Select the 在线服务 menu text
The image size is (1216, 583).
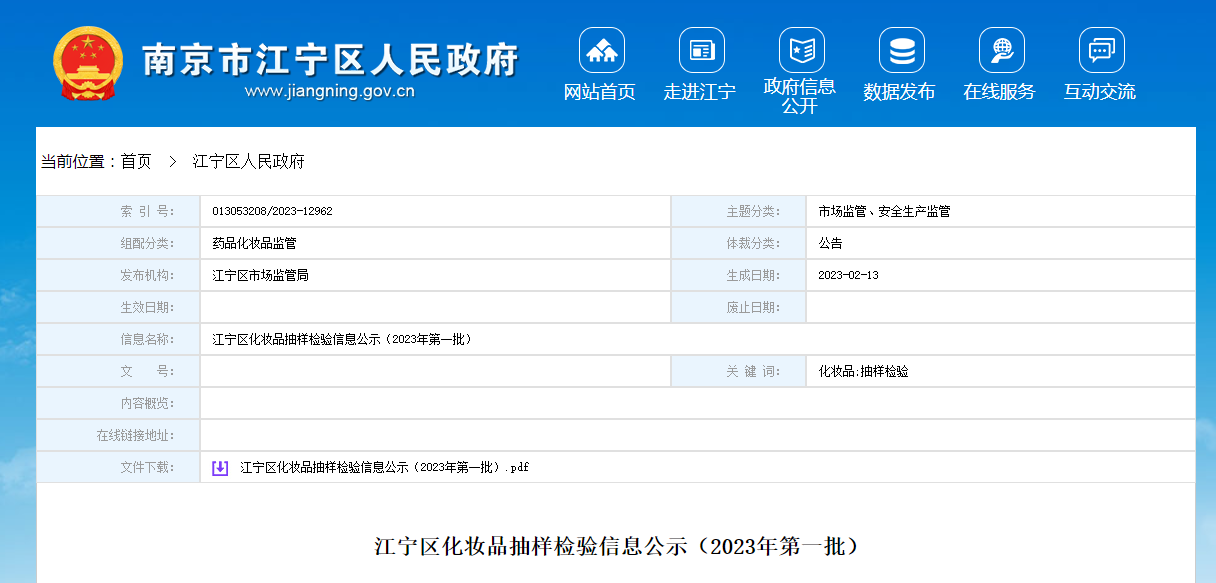click(1000, 92)
